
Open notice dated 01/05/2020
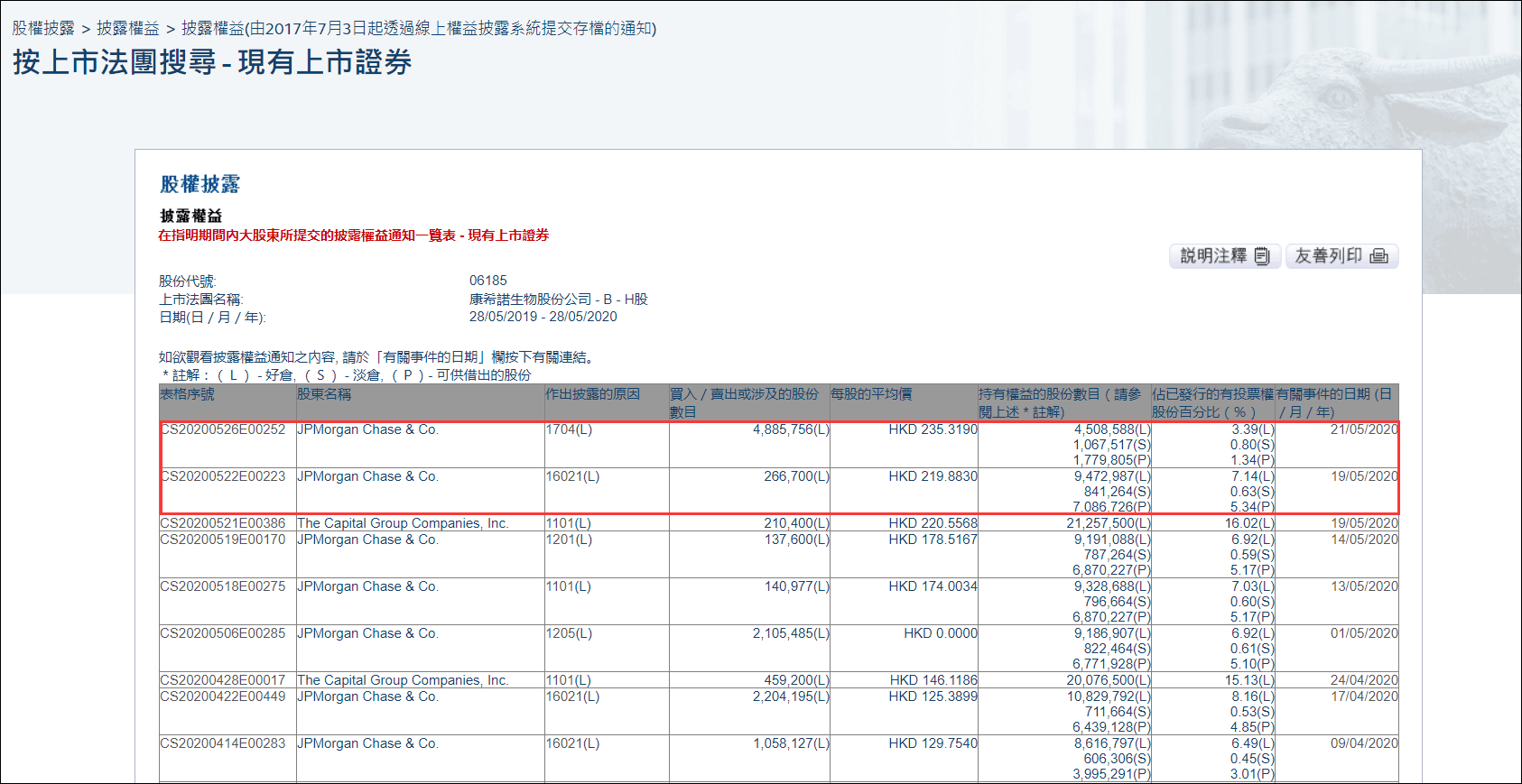(1364, 633)
